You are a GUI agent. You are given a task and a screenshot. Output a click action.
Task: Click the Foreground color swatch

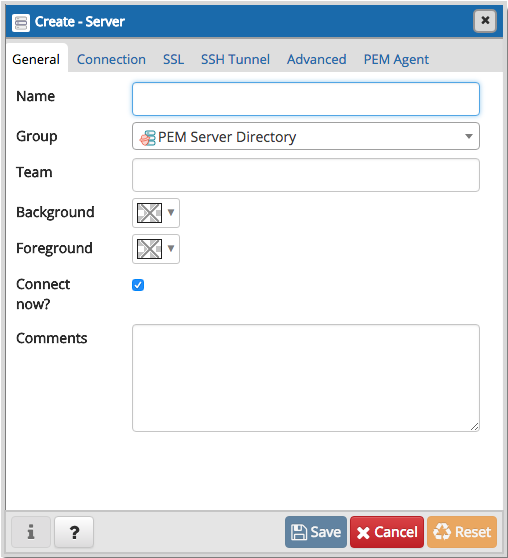pos(150,249)
